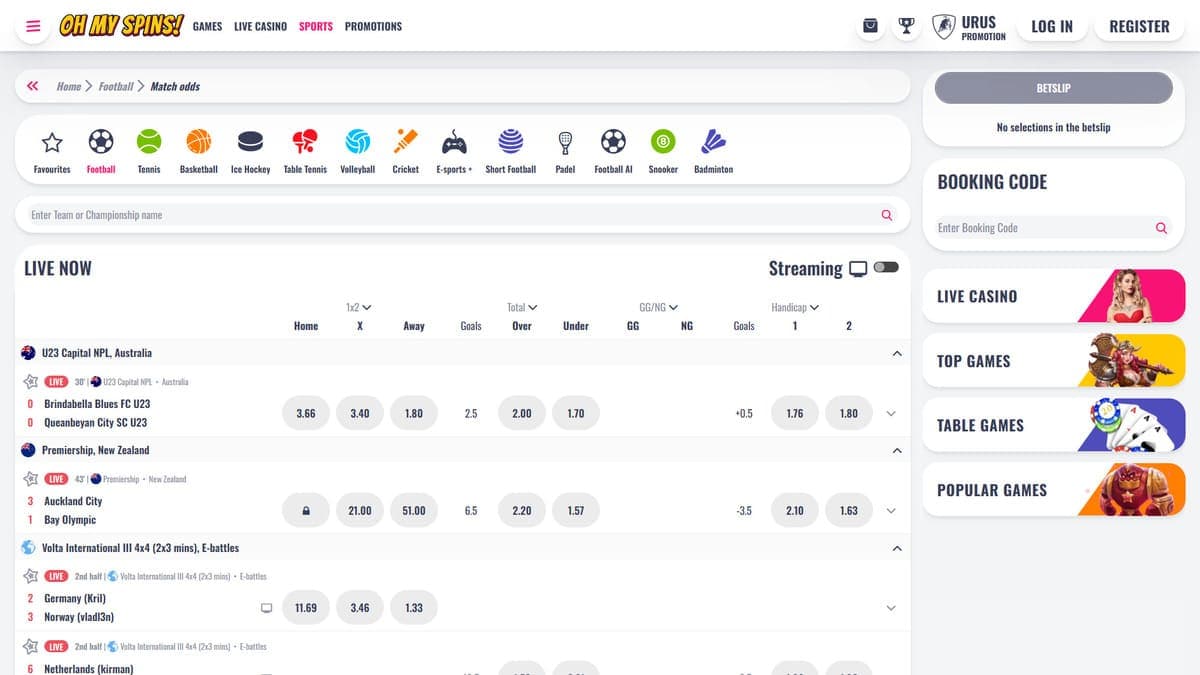Viewport: 1200px width, 675px height.
Task: Open the Table Games banner
Action: (1053, 425)
